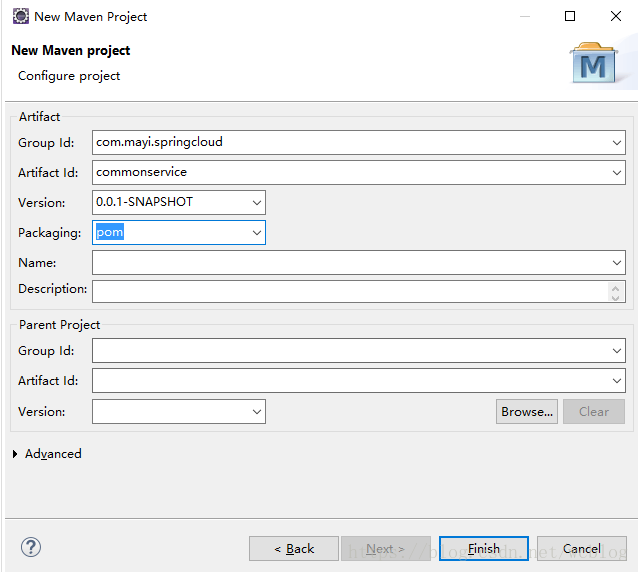This screenshot has width=639, height=572.
Task: Open Parent Project Version dropdown arrow
Action: coord(256,411)
